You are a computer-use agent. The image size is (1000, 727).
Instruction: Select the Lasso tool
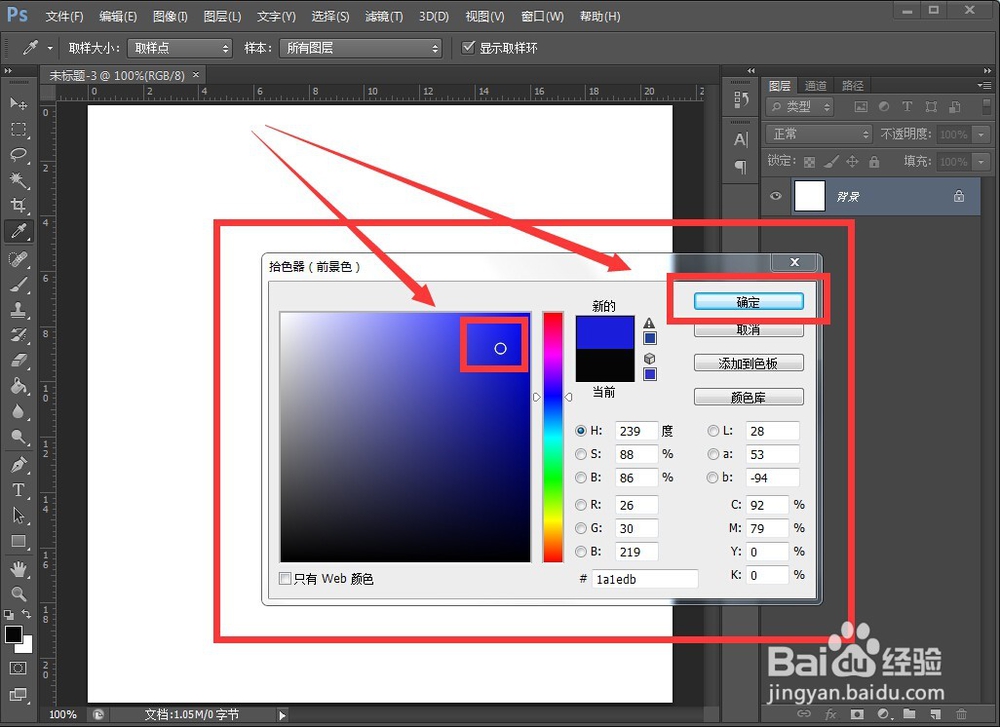point(18,155)
